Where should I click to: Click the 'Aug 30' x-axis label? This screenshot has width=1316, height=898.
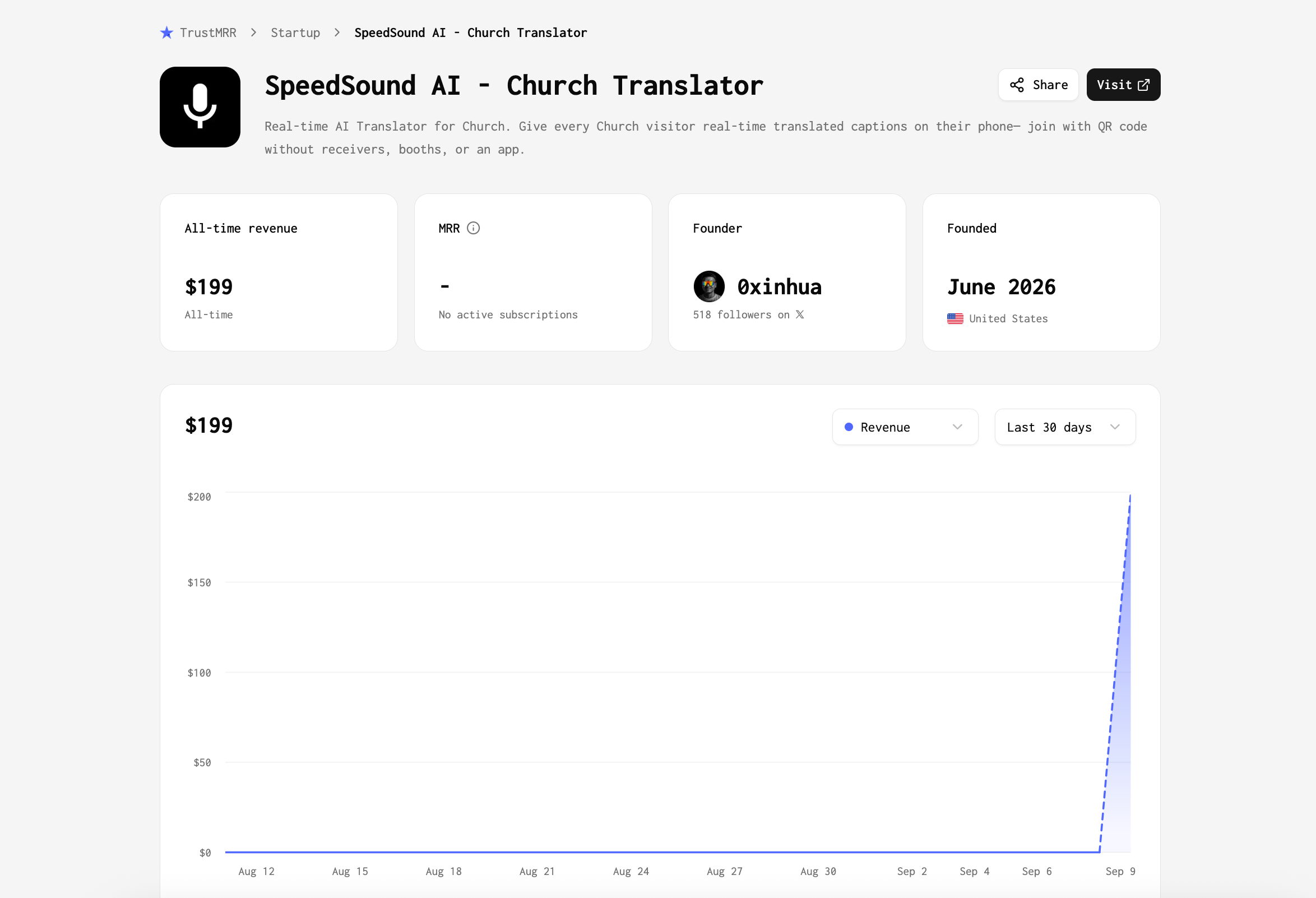pyautogui.click(x=818, y=872)
